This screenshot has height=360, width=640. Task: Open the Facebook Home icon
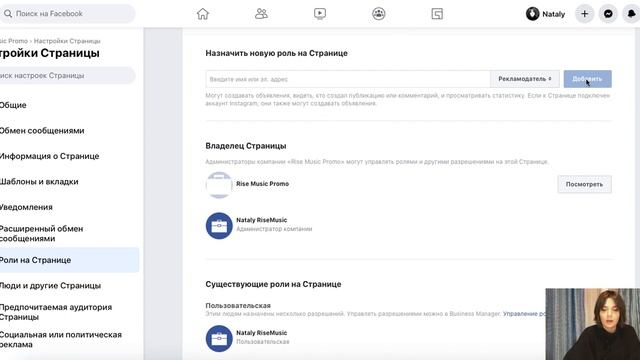tap(203, 14)
